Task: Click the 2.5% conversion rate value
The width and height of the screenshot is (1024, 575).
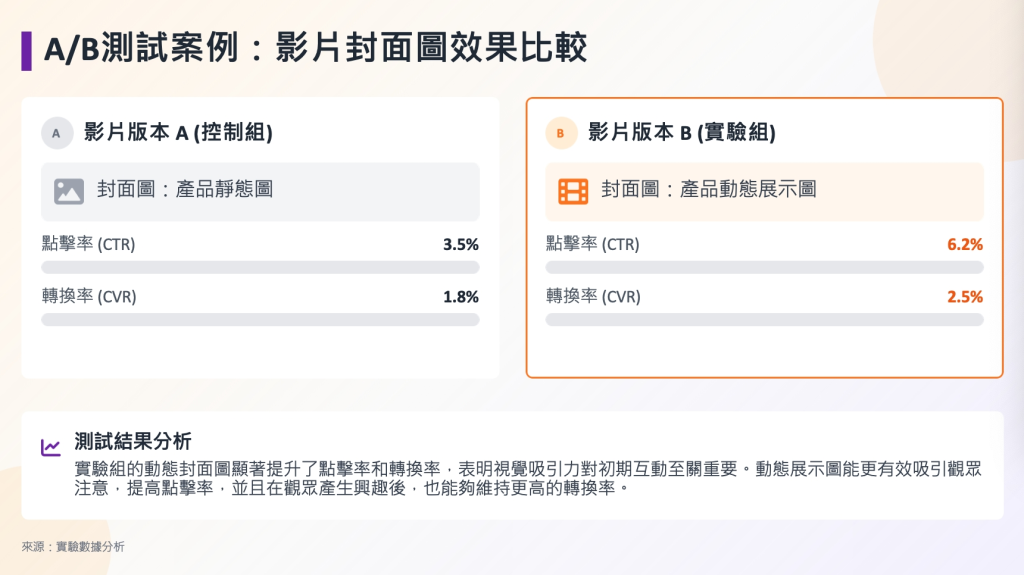Action: coord(965,297)
